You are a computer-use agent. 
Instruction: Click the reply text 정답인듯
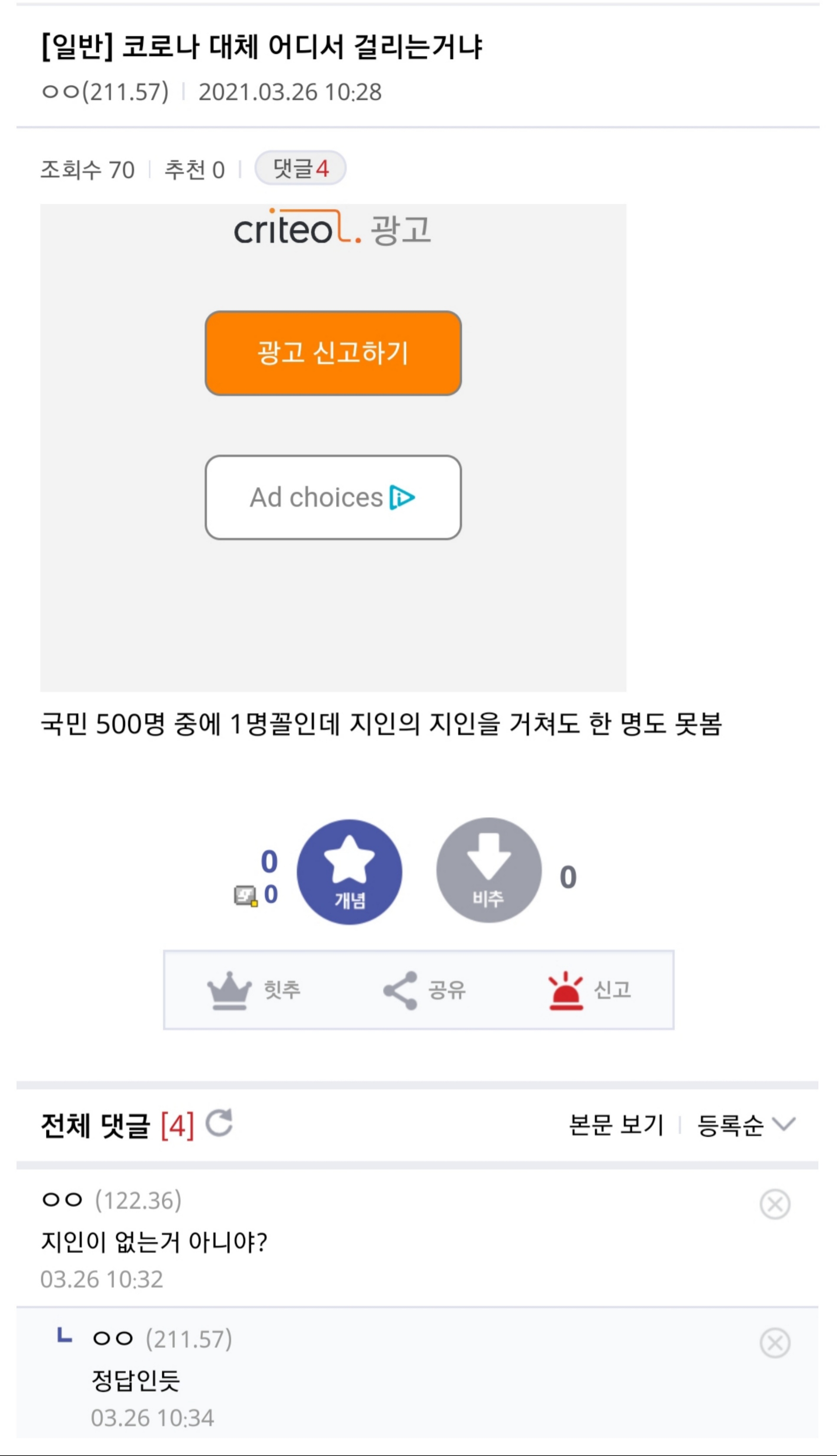136,1380
